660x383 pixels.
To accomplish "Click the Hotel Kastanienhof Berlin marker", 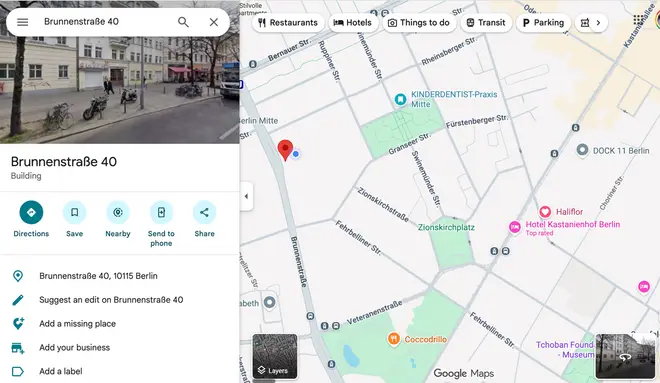I will (x=514, y=227).
